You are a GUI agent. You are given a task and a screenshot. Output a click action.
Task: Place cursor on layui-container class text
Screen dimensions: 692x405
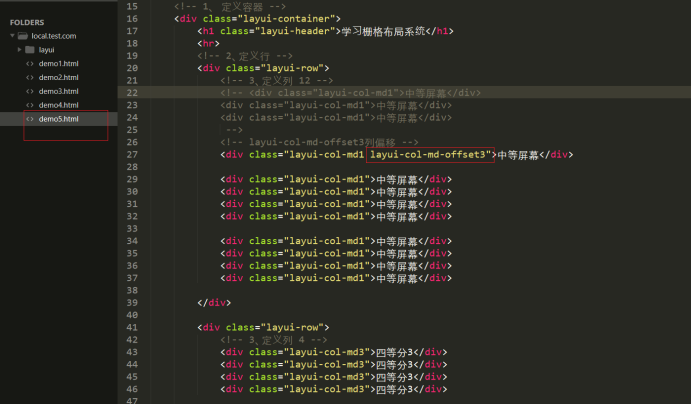click(x=289, y=19)
